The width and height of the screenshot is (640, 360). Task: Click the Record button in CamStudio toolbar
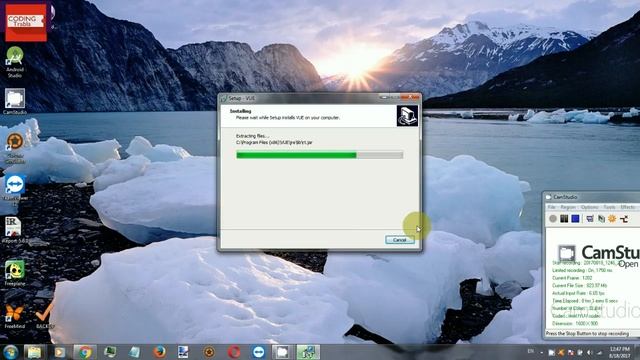(553, 219)
